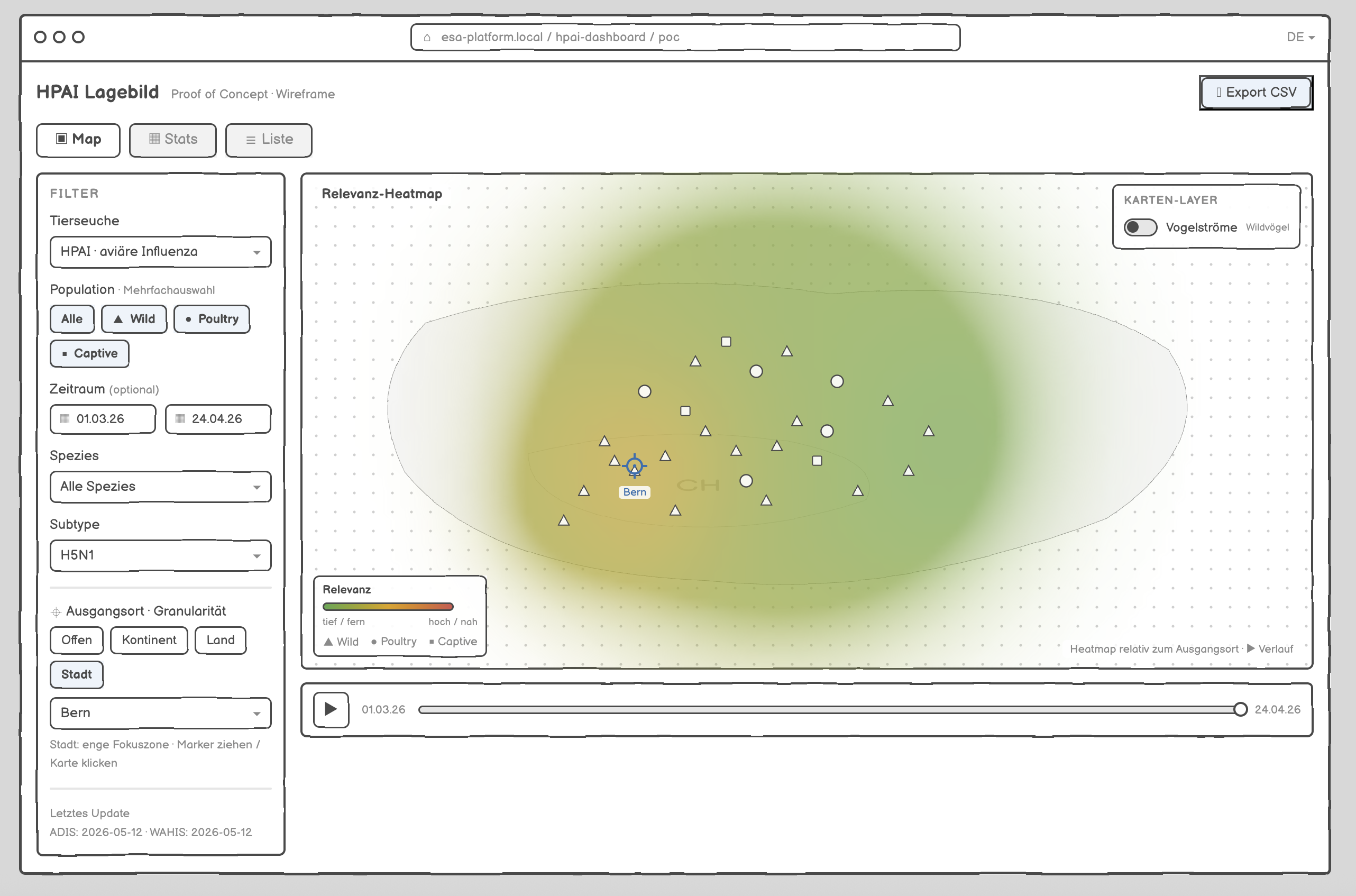
Task: Click the Export CSV button
Action: pyautogui.click(x=1256, y=93)
